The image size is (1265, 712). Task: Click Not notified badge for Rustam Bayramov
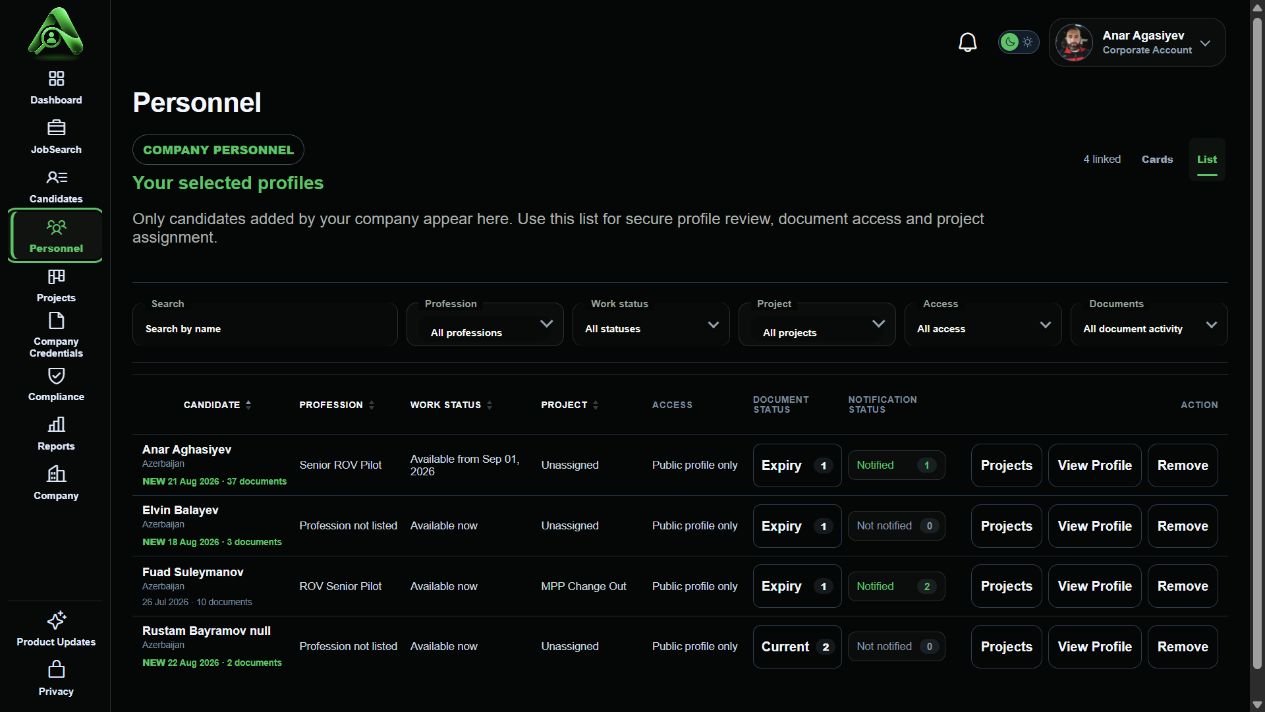896,646
